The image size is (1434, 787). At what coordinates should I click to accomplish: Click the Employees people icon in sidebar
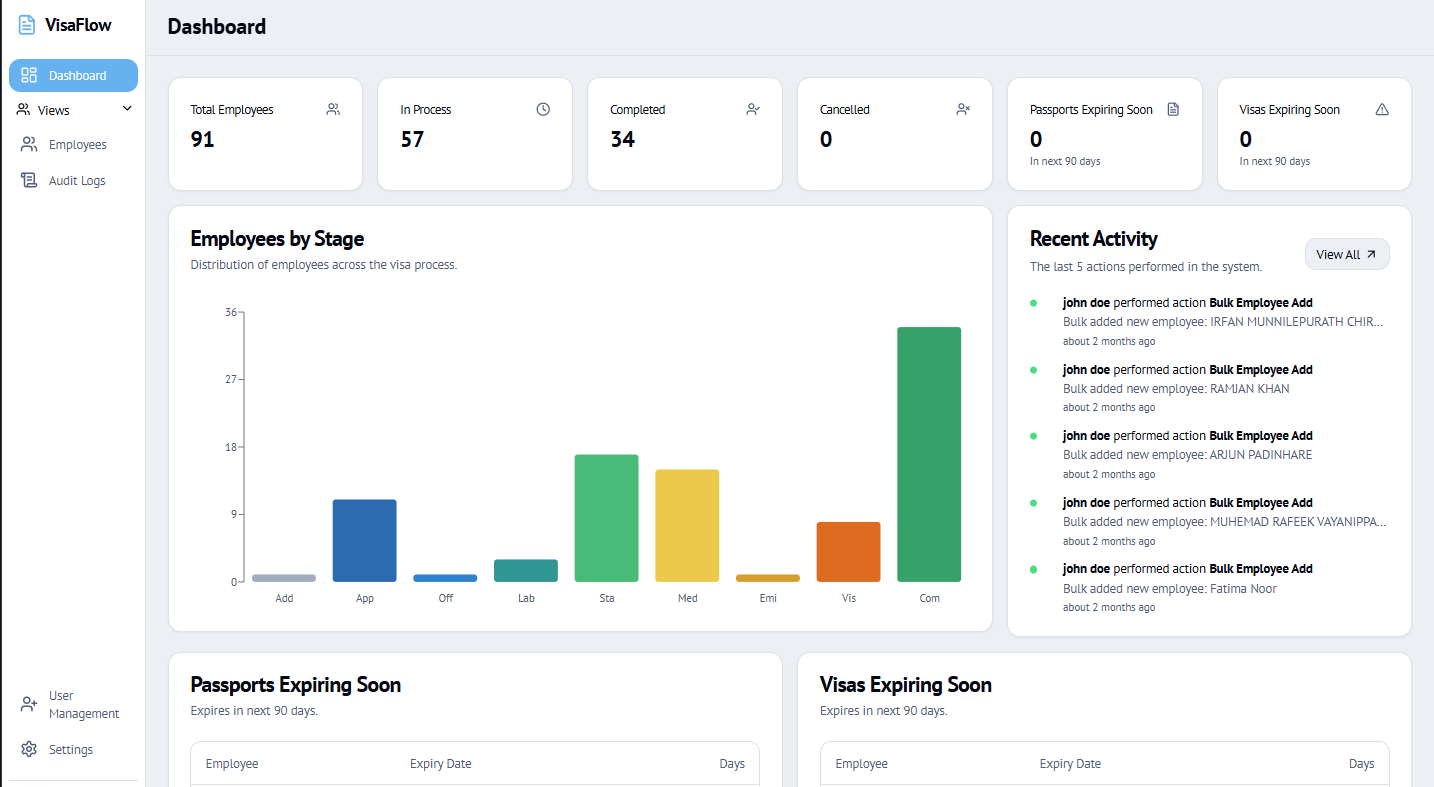pos(29,145)
